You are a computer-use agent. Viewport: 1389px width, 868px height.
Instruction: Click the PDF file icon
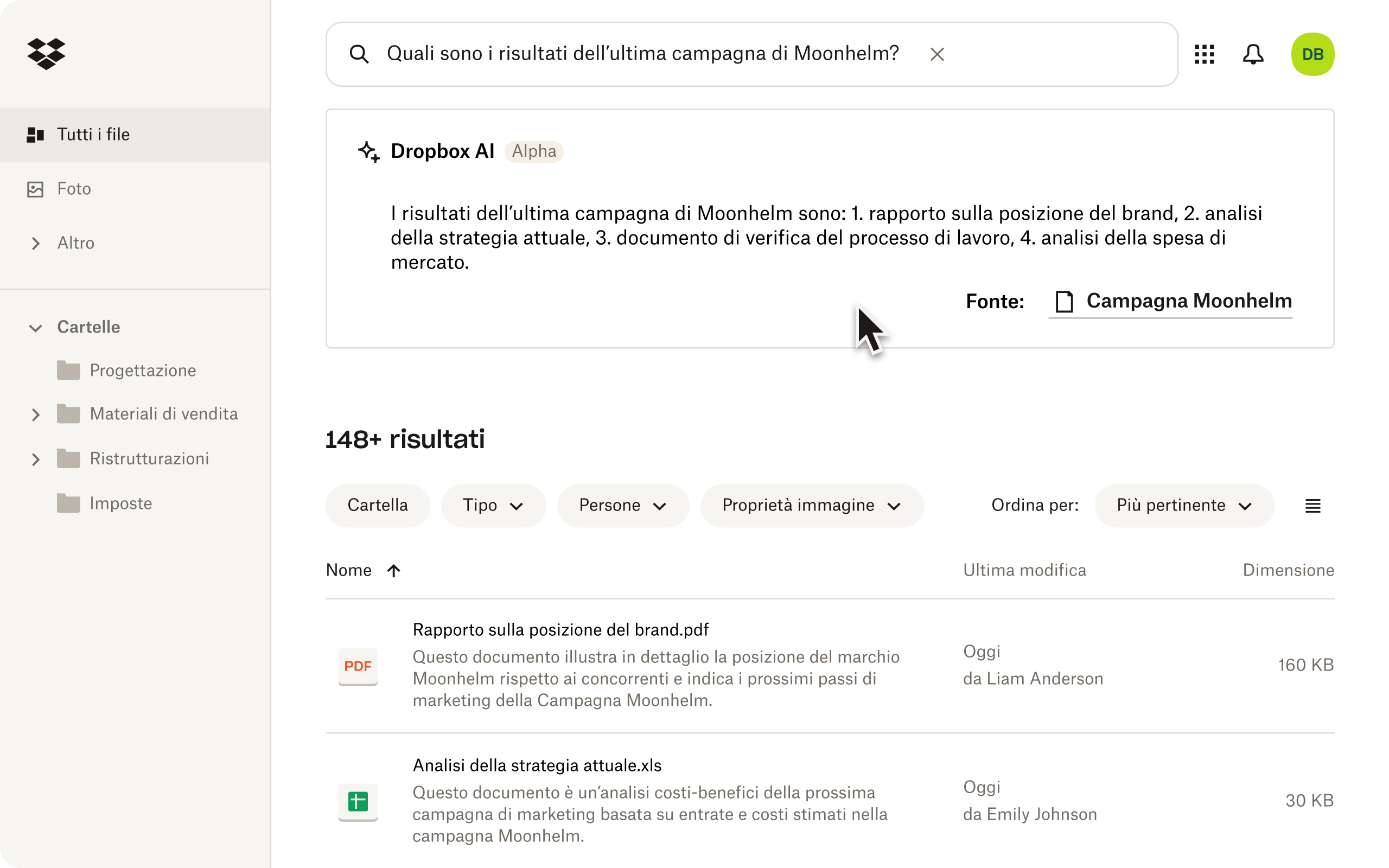(358, 666)
